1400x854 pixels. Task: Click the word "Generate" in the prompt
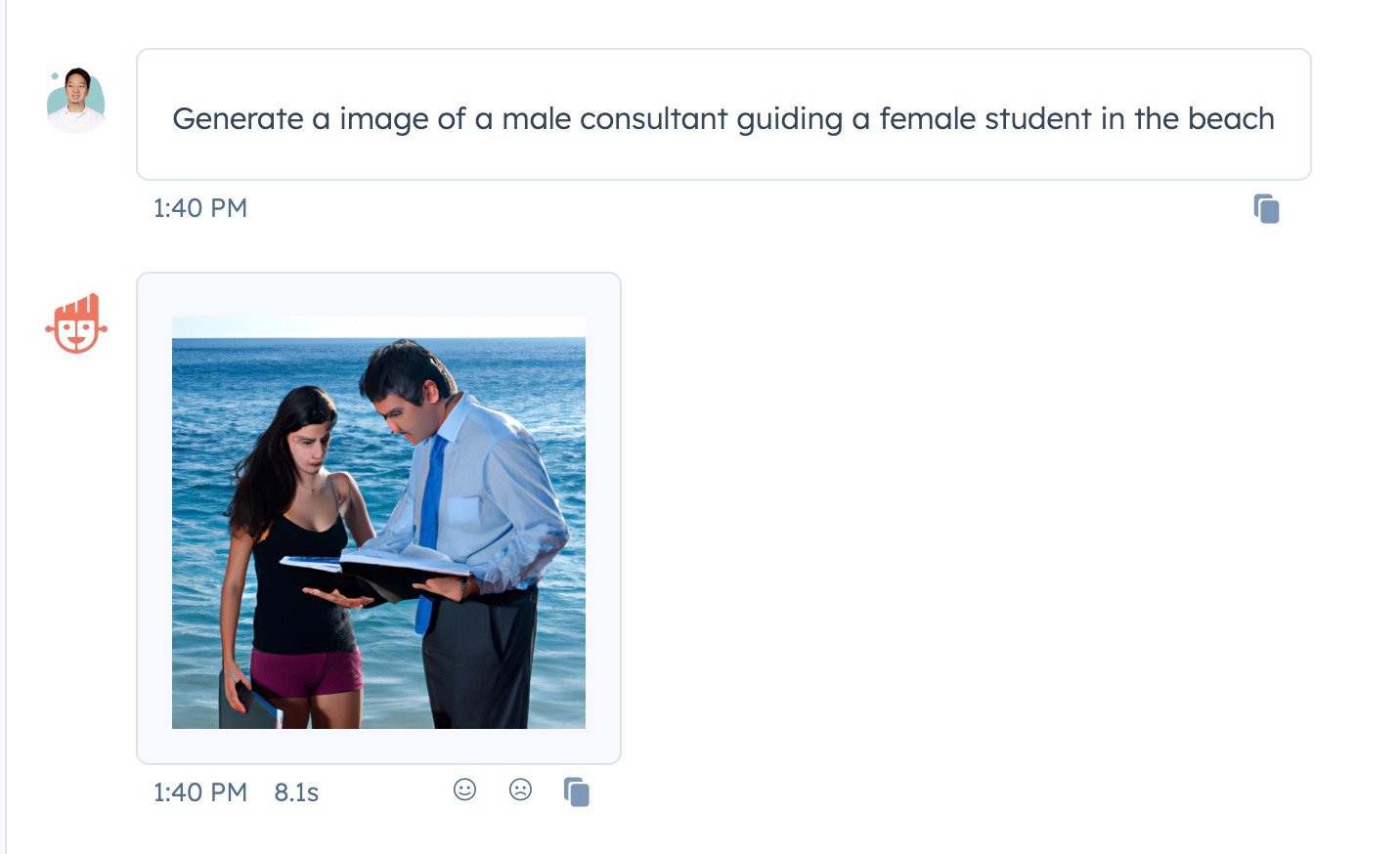(238, 119)
